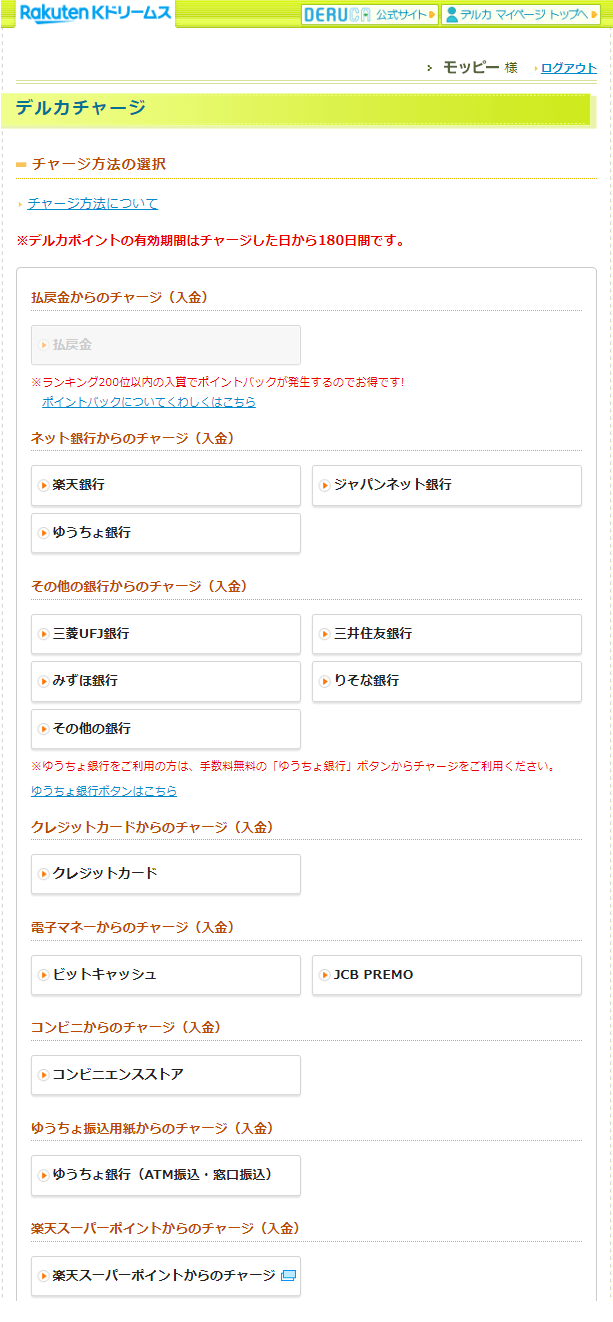Select ゆうちょ銀行 under net bank charge
Image resolution: width=613 pixels, height=1322 pixels.
[166, 533]
